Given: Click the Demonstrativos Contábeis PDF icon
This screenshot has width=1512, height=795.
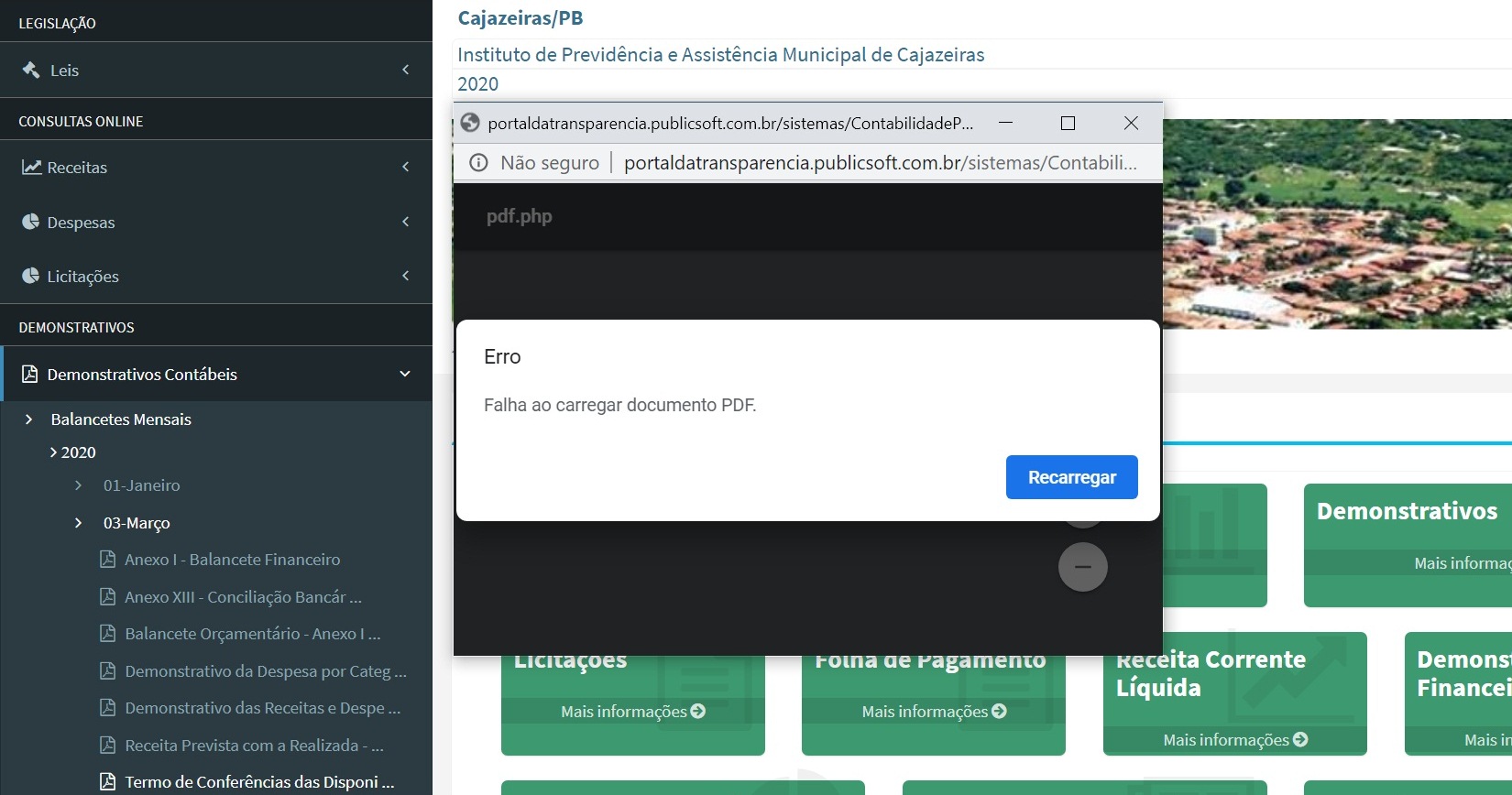Looking at the screenshot, I should 30,374.
